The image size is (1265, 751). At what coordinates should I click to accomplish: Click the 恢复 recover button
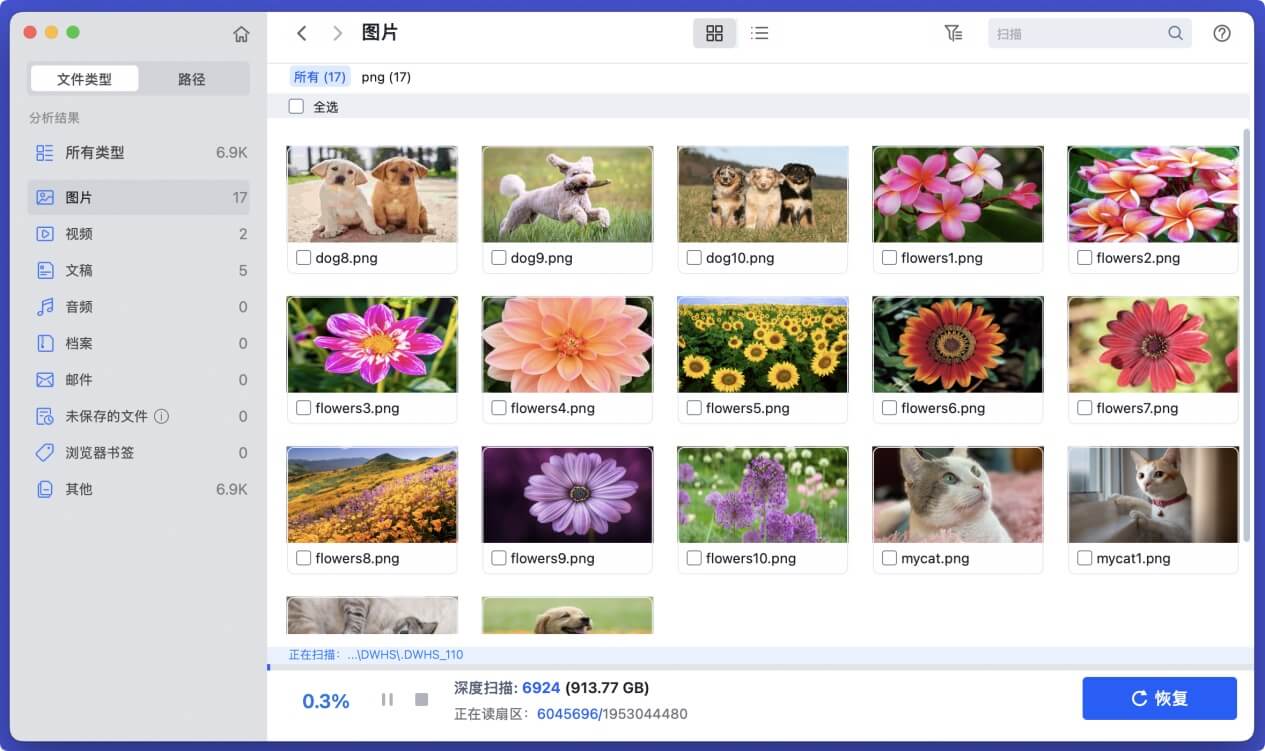(x=1159, y=698)
